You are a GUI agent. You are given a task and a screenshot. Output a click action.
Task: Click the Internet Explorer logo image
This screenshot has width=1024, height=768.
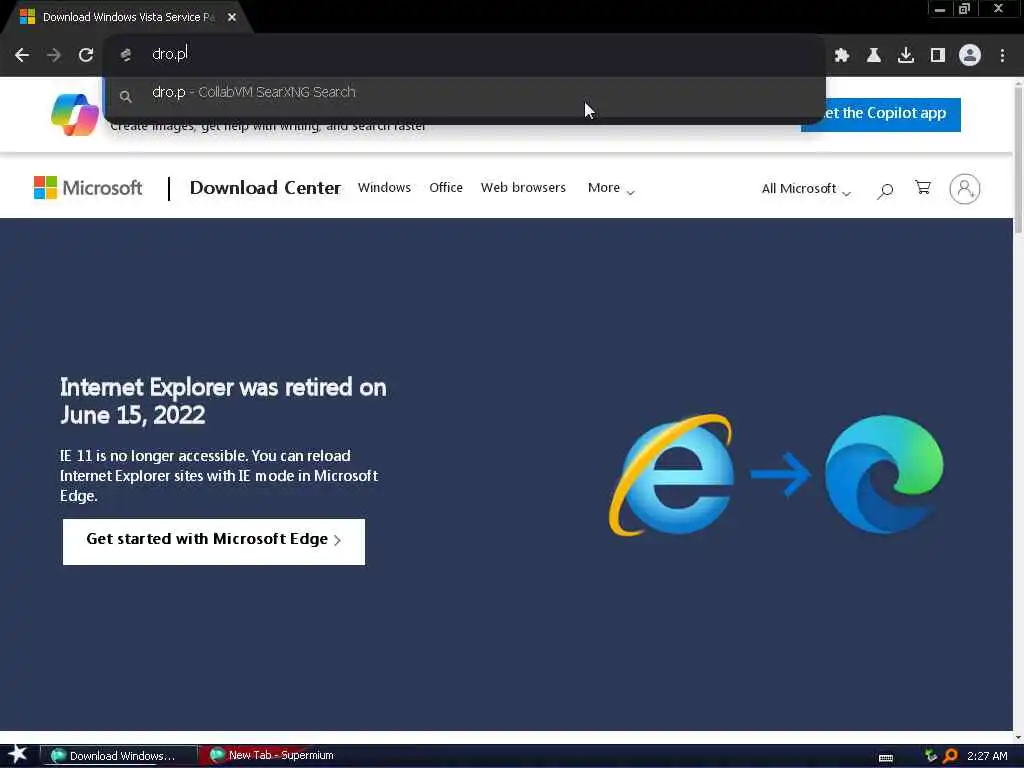point(672,475)
